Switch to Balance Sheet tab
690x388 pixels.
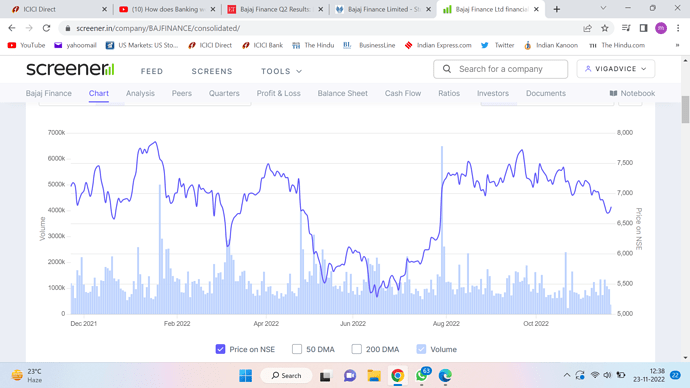(342, 93)
